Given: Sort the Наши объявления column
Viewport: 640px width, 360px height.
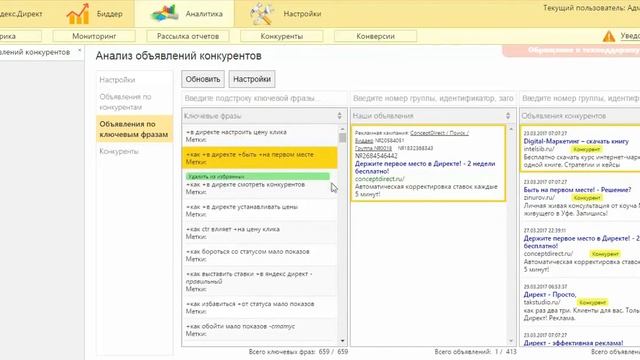Looking at the screenshot, I should click(508, 116).
